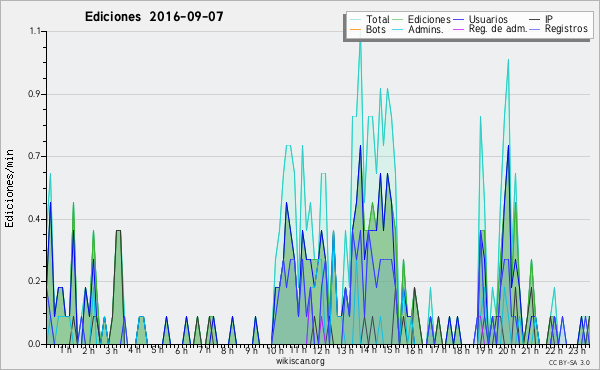
Task: Click the 0.0 y-axis value
Action: [x=35, y=344]
